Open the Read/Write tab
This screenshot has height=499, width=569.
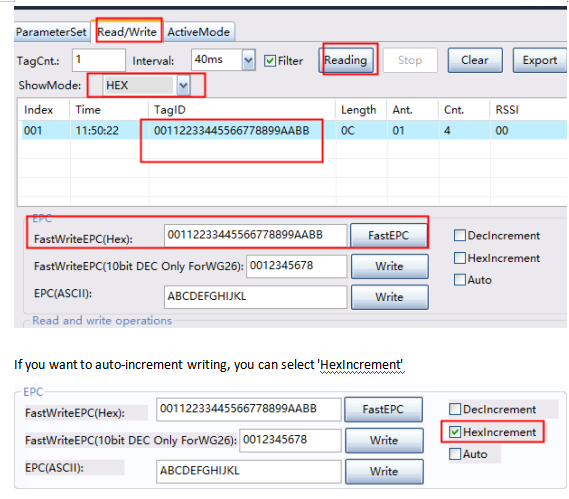(127, 32)
